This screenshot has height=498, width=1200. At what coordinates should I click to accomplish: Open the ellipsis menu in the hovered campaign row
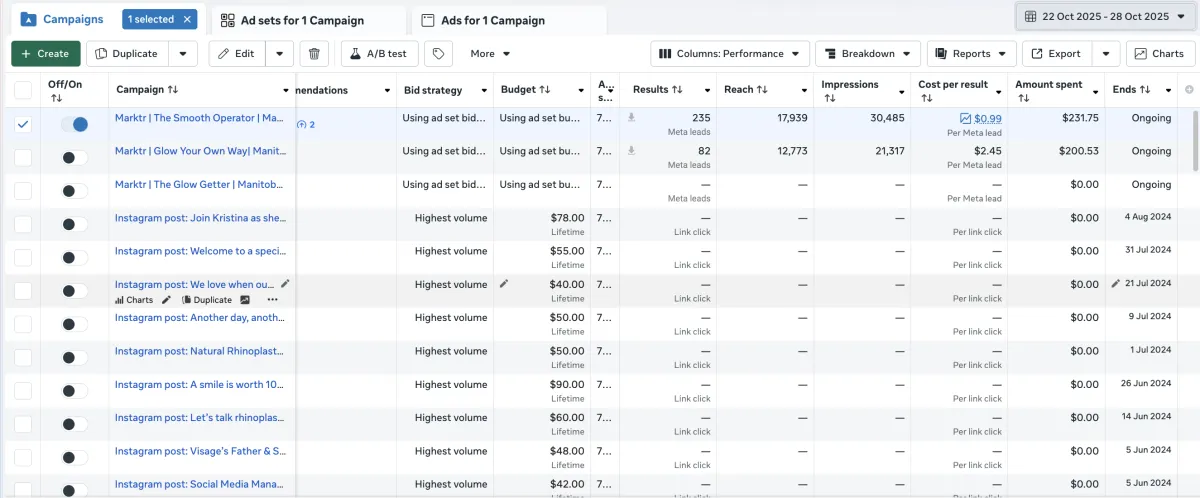tap(272, 300)
